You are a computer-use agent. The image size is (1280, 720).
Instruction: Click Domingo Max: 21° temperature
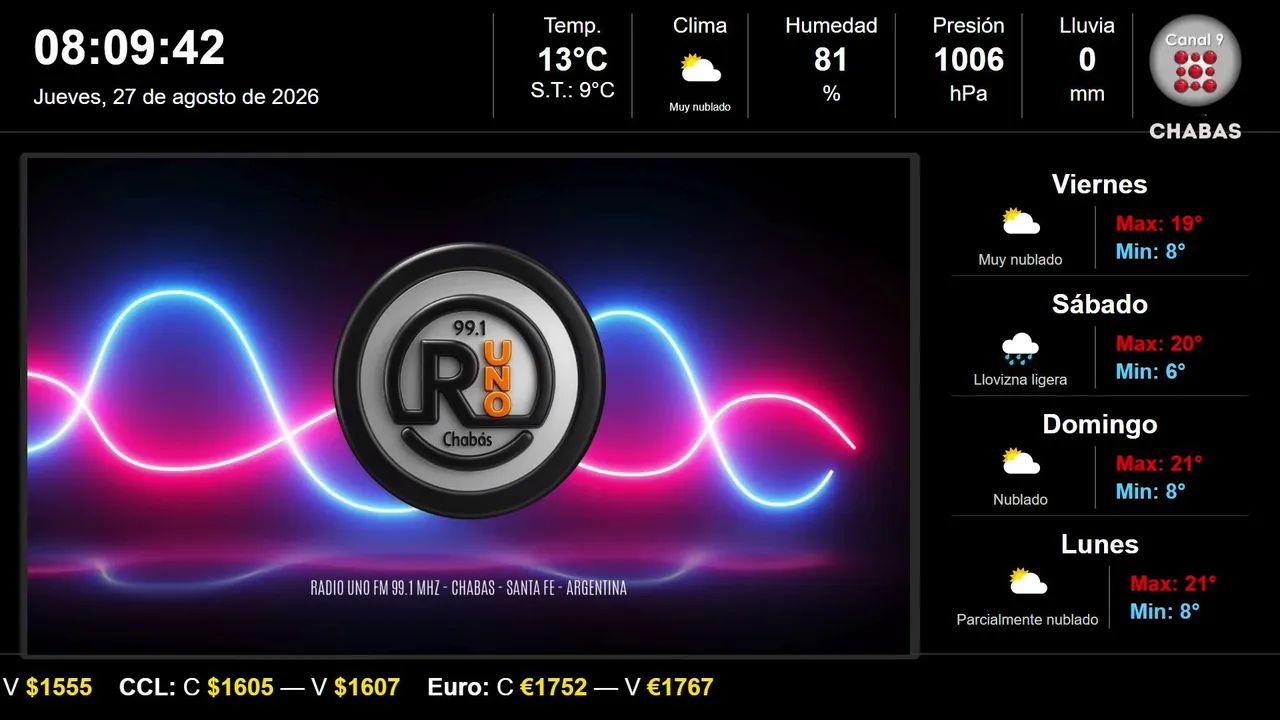tap(1159, 463)
